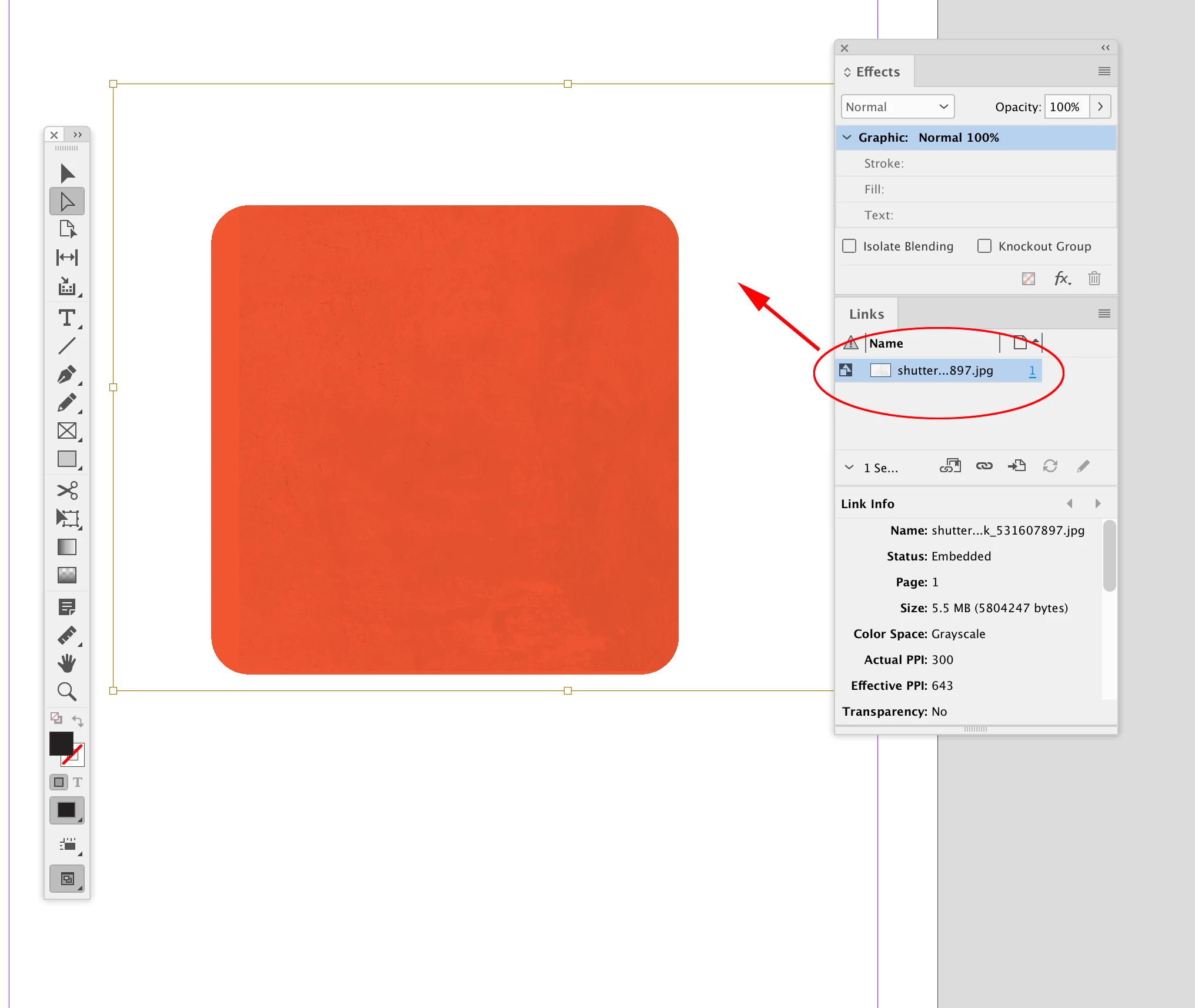Screen dimensions: 1195x1008
Task: Click the fx effects button
Action: pos(1062,278)
